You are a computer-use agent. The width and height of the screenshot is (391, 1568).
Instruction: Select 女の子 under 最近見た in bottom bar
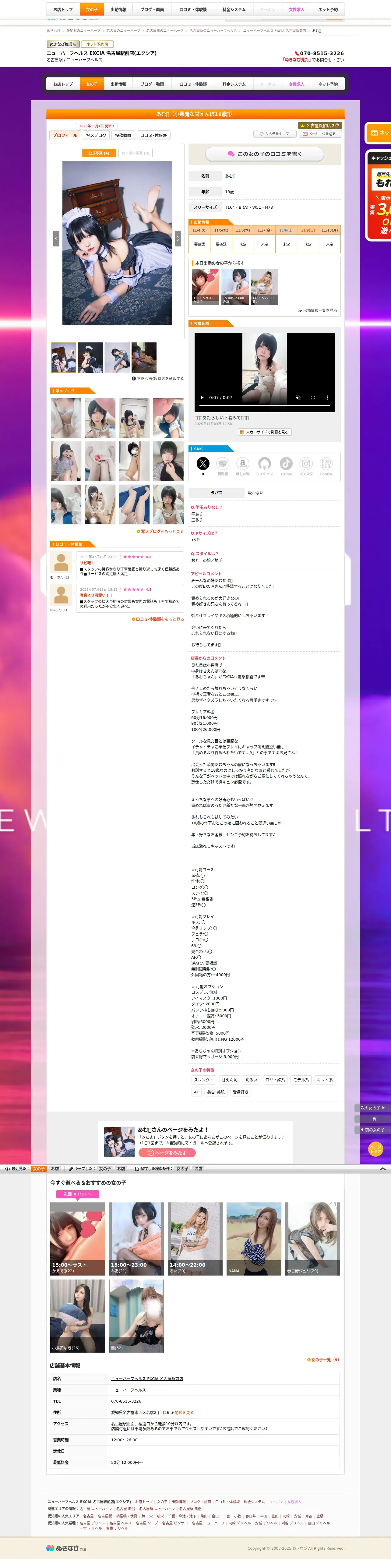(x=39, y=1169)
